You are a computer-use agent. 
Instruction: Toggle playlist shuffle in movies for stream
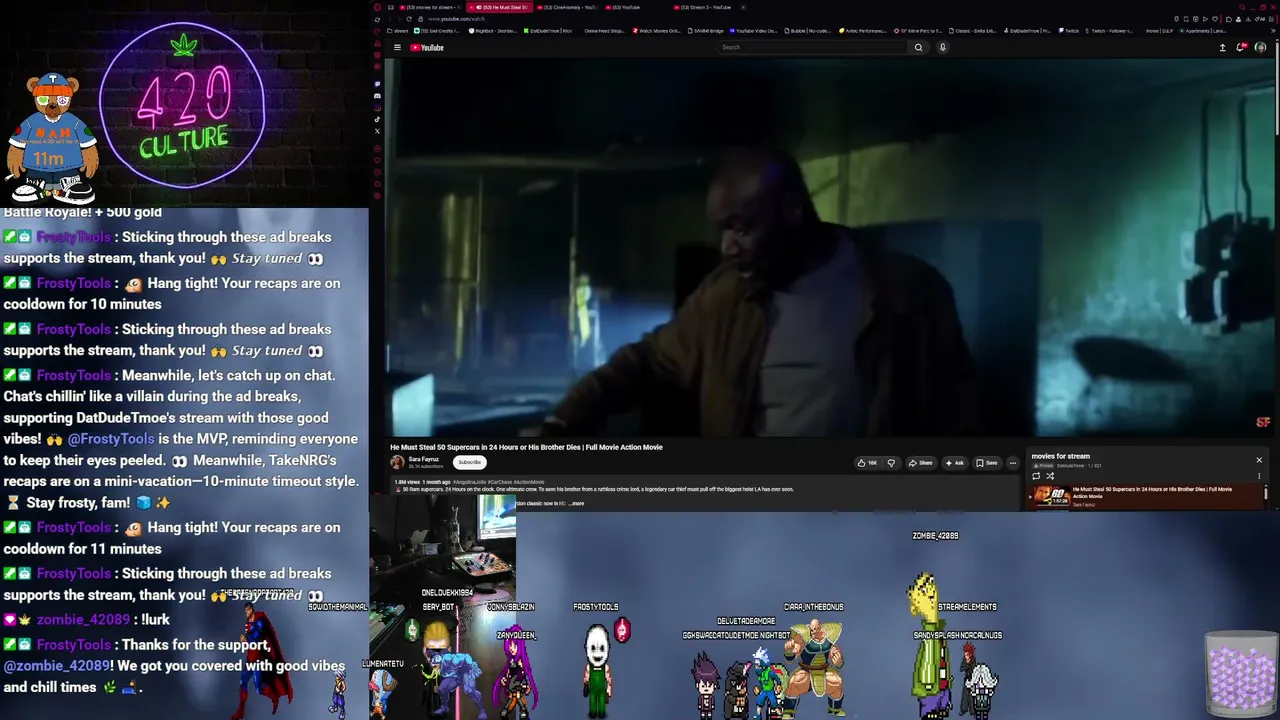[x=1050, y=476]
